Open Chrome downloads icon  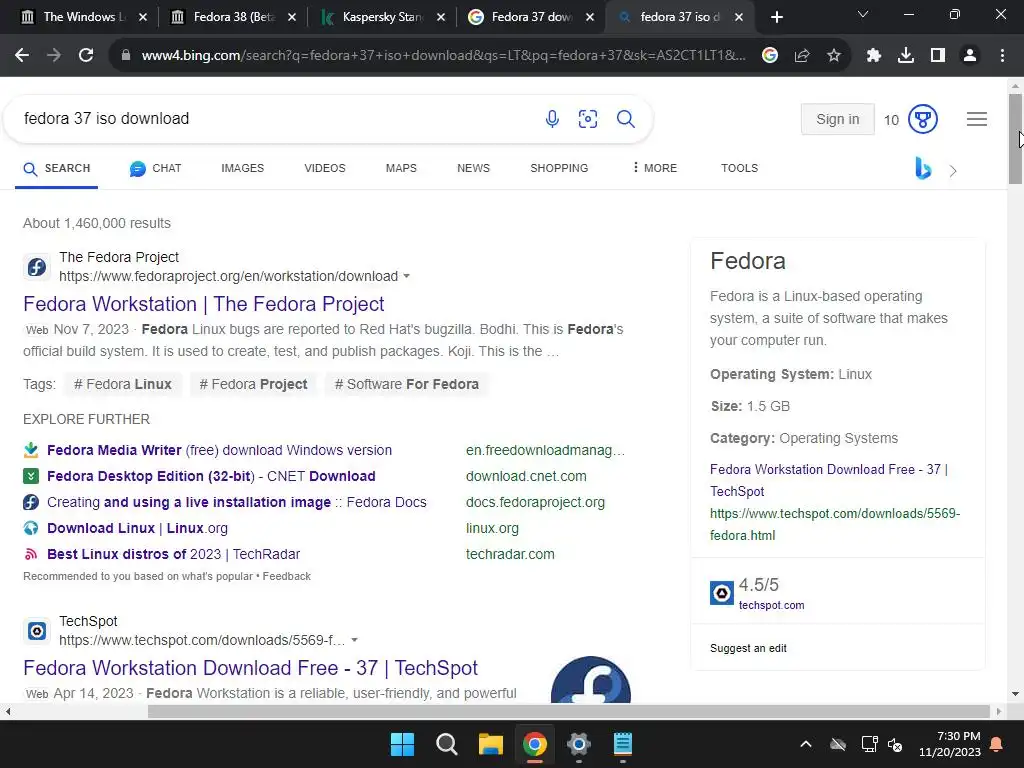(906, 56)
